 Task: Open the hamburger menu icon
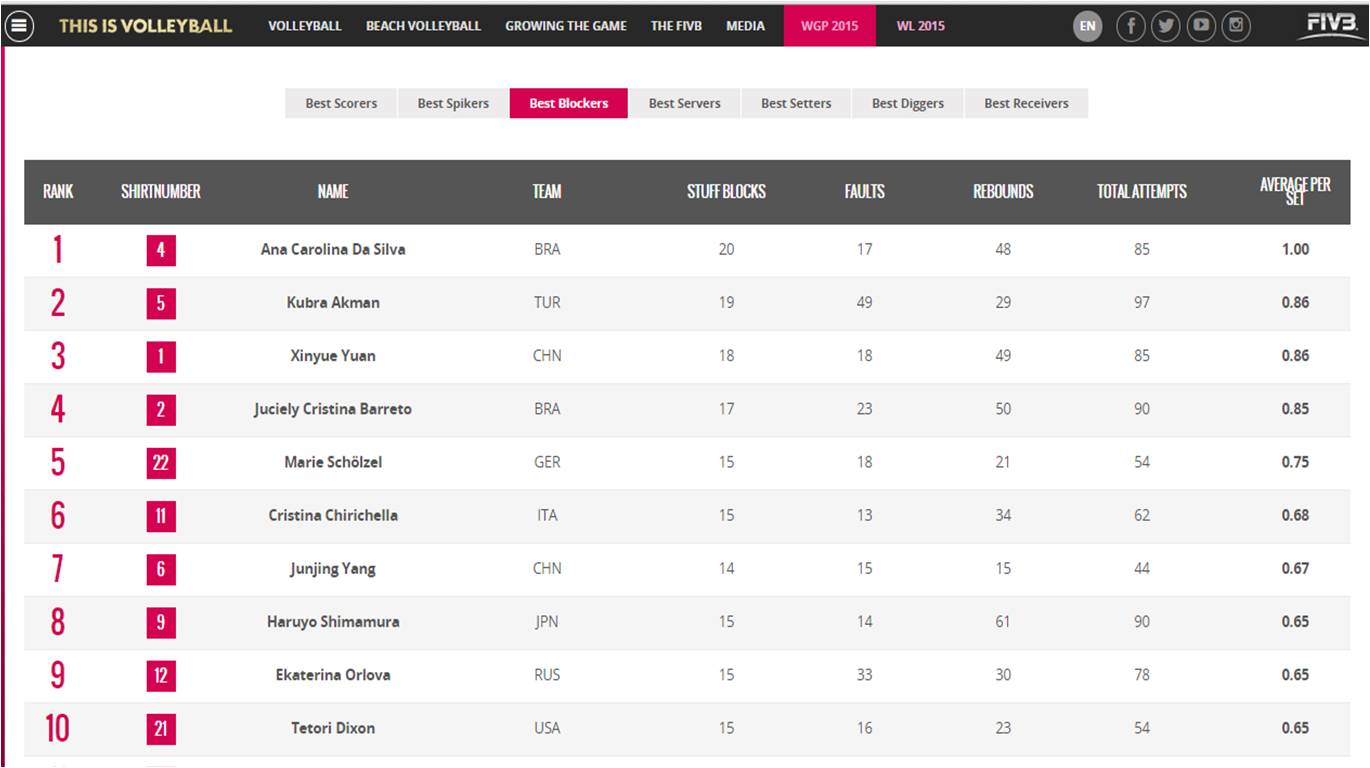[x=20, y=26]
